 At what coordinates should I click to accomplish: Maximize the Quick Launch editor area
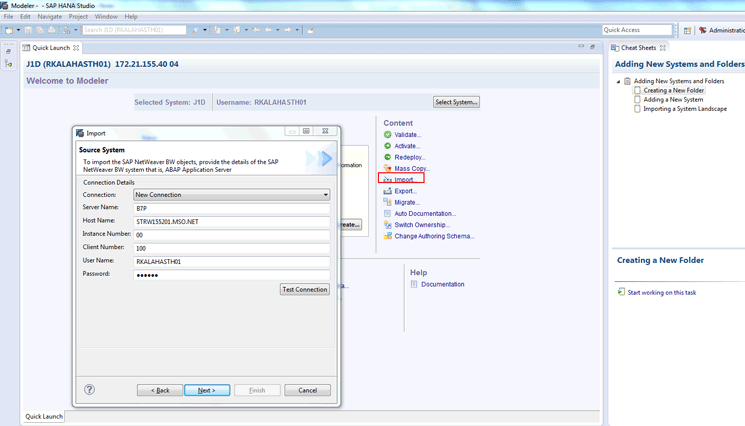(592, 46)
